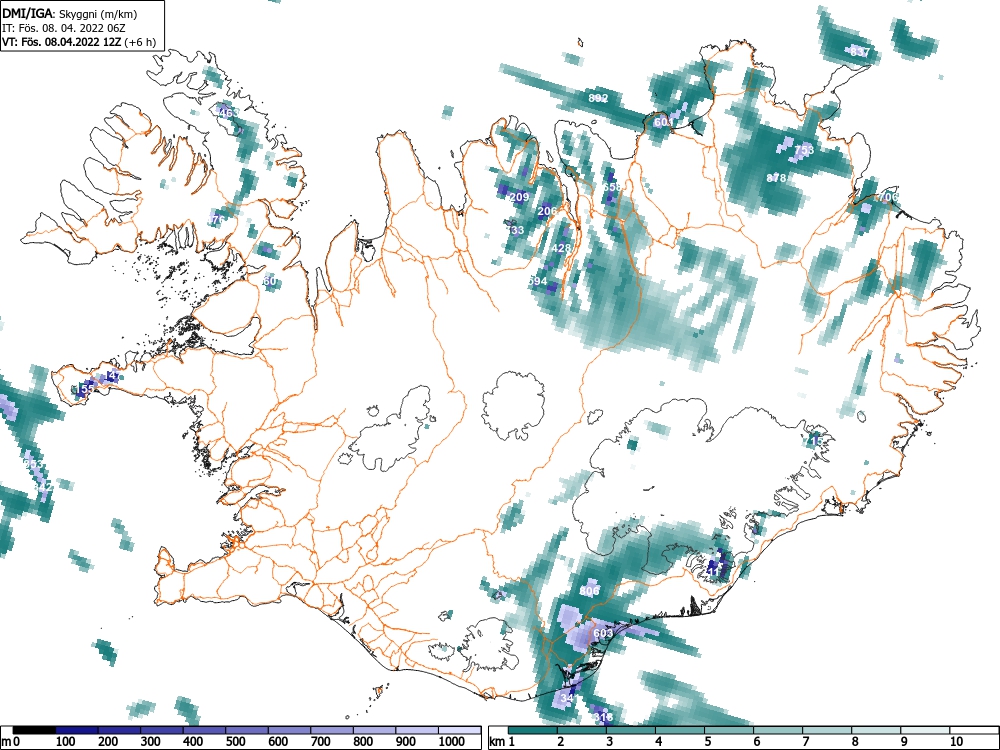This screenshot has width=1000, height=750.
Task: Select the 2–3 km teal legend swatch
Action: pyautogui.click(x=582, y=730)
